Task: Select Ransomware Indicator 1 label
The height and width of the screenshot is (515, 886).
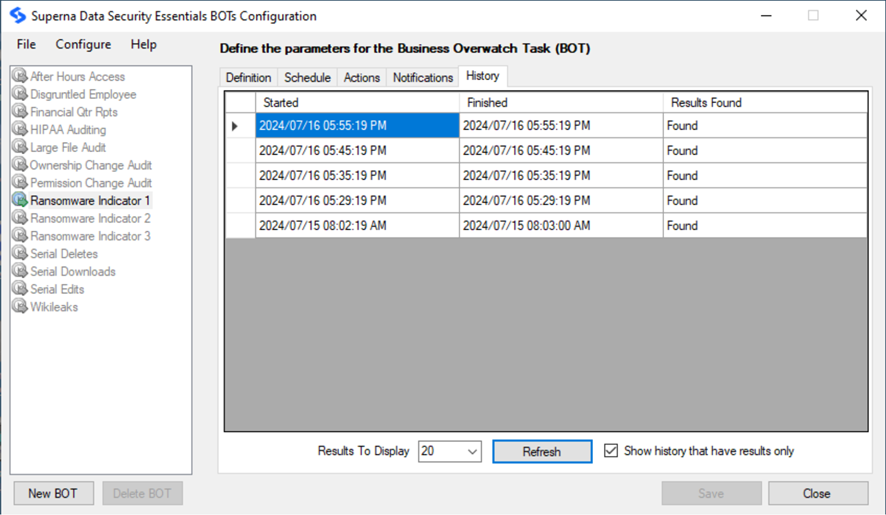Action: pyautogui.click(x=90, y=201)
